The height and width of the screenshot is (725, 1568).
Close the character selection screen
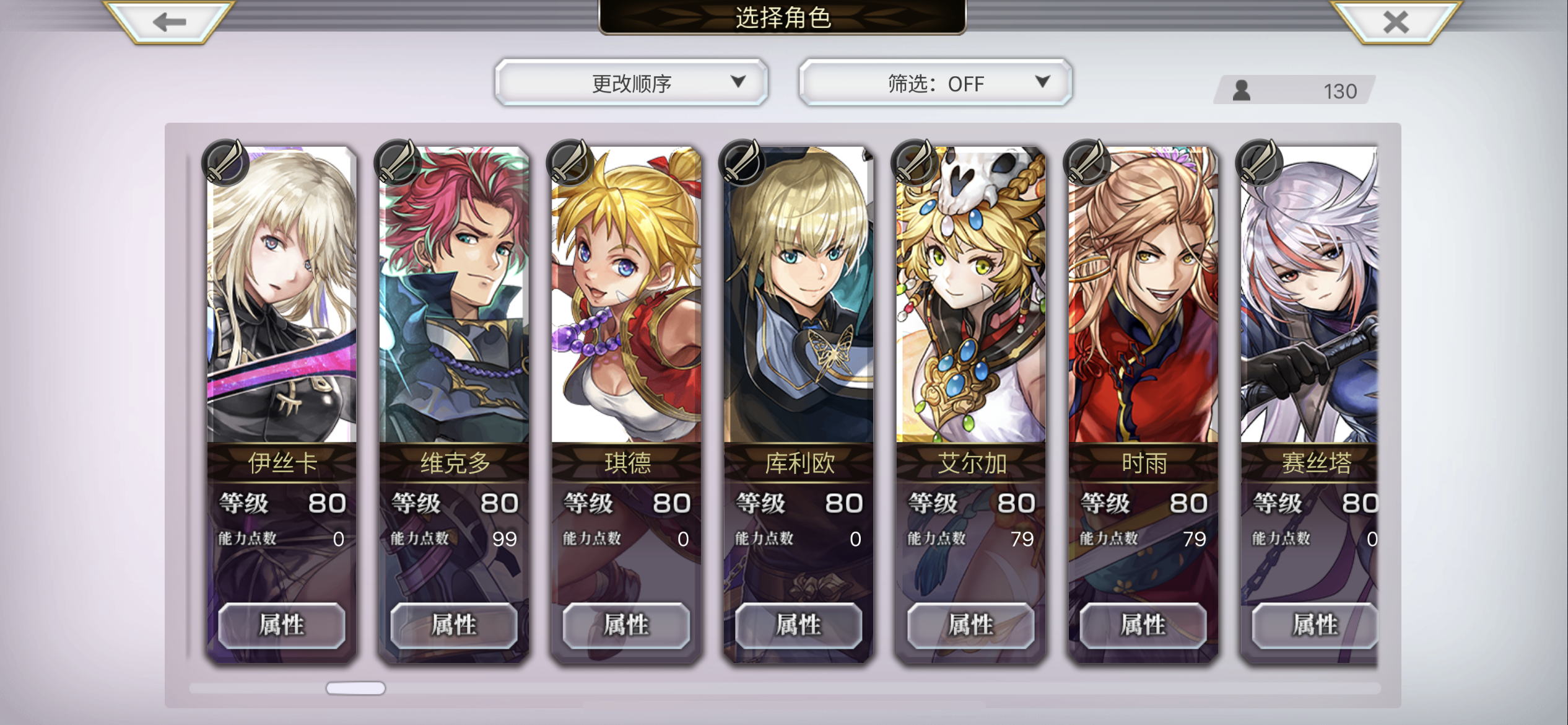[x=1396, y=22]
